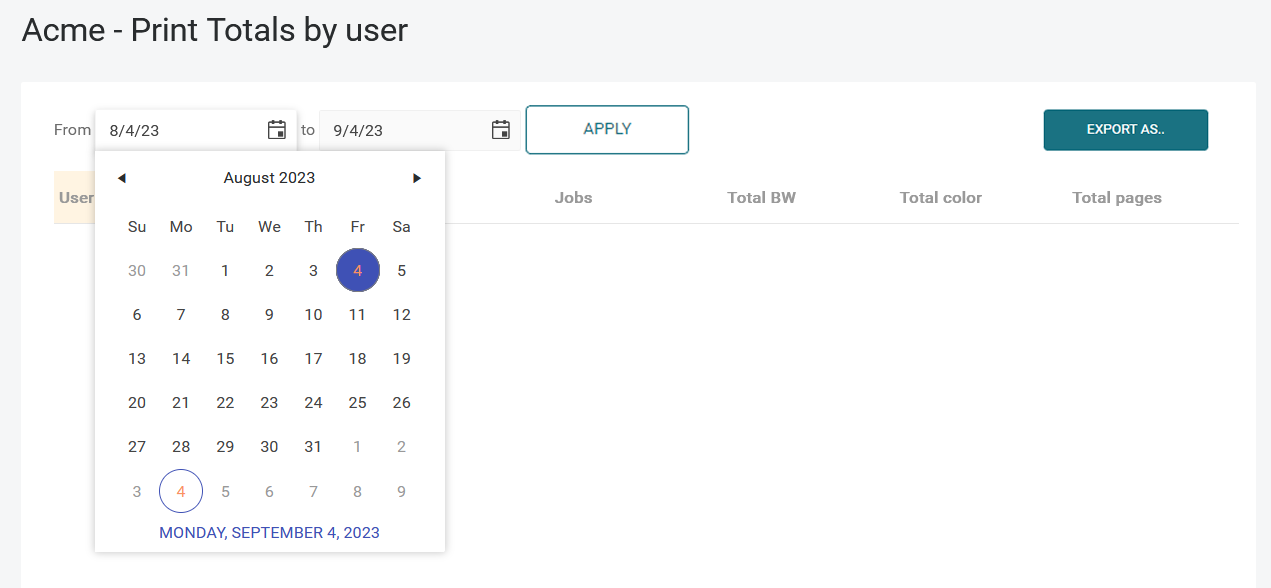Choose August 31 in calendar

pyautogui.click(x=313, y=447)
